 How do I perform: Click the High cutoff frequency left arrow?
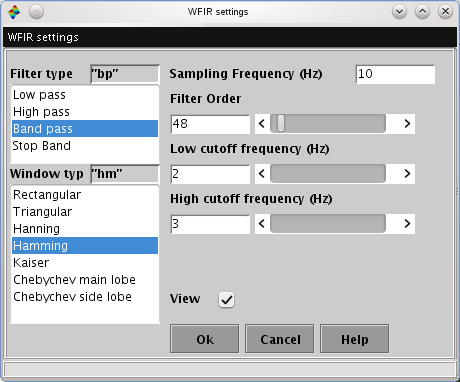(262, 224)
